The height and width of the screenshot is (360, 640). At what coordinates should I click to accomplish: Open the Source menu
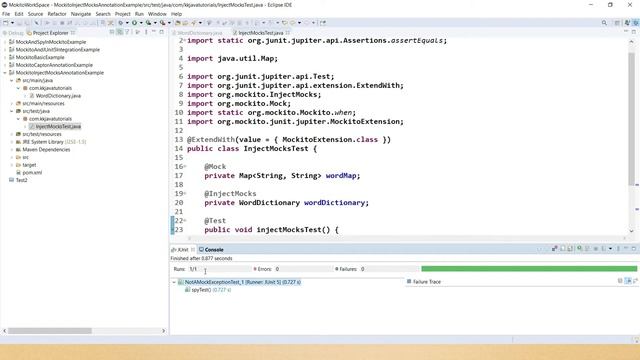[35, 14]
